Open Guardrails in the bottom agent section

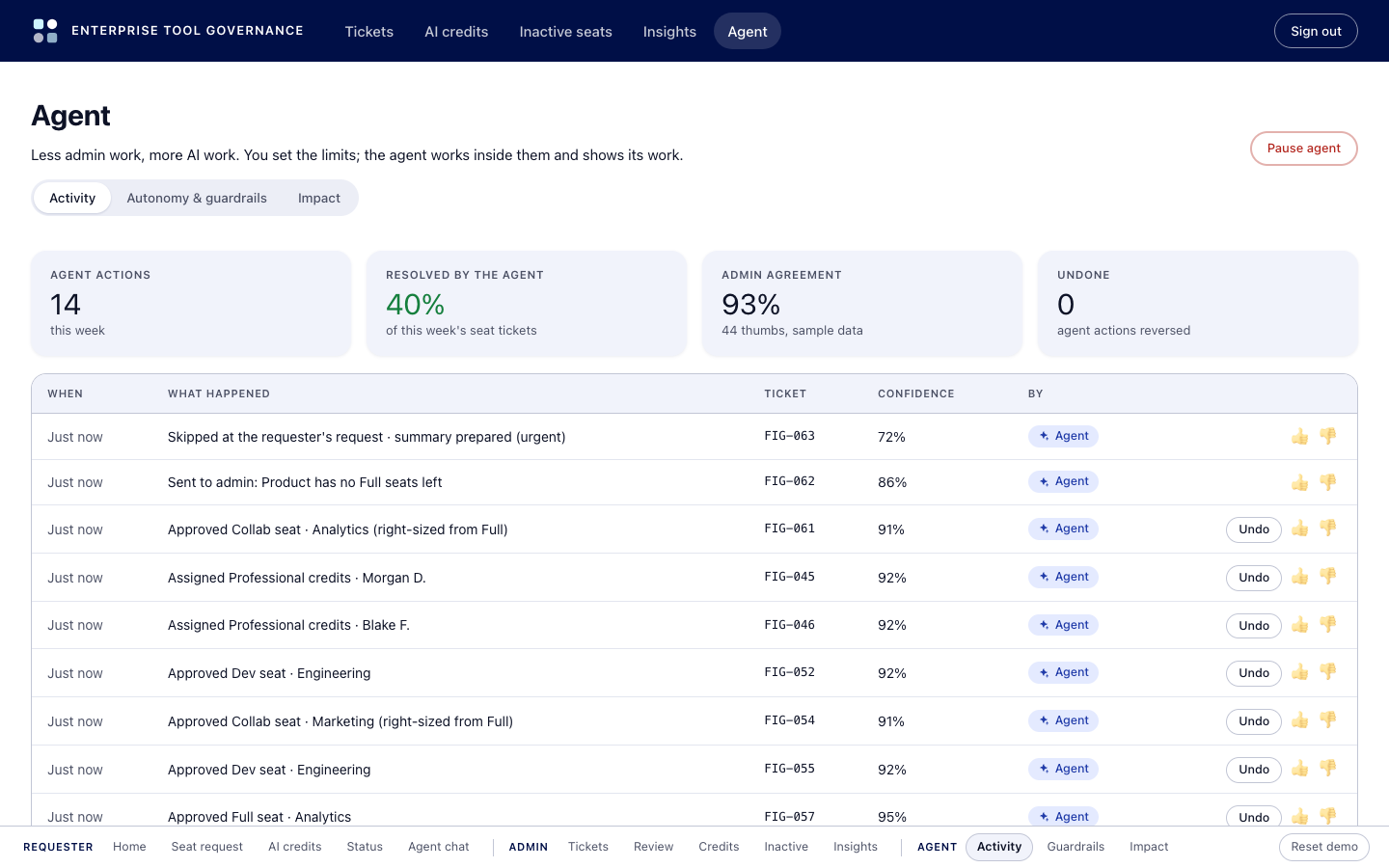coord(1076,847)
